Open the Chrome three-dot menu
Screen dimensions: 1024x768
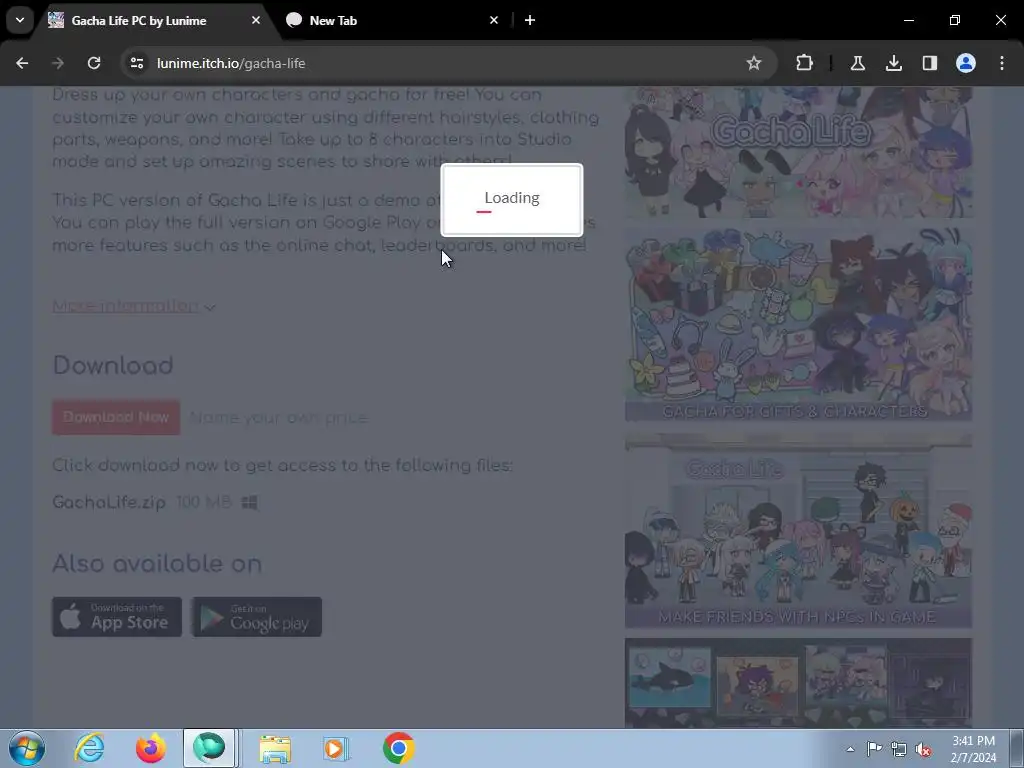coord(1002,63)
